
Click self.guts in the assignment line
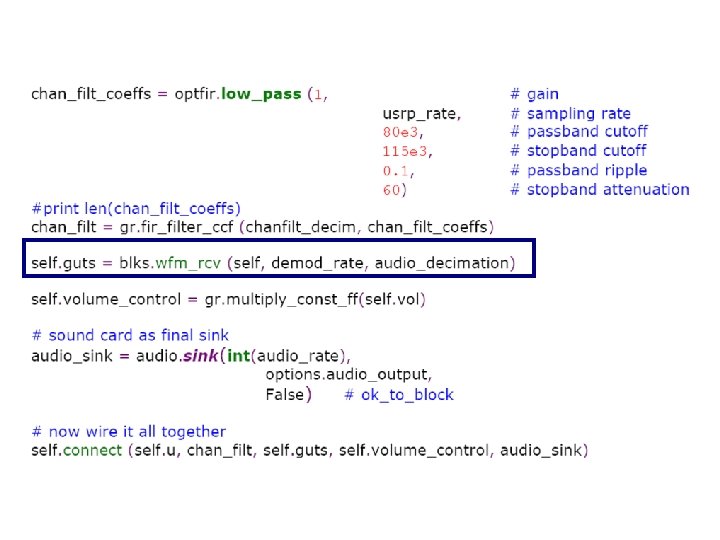point(63,263)
